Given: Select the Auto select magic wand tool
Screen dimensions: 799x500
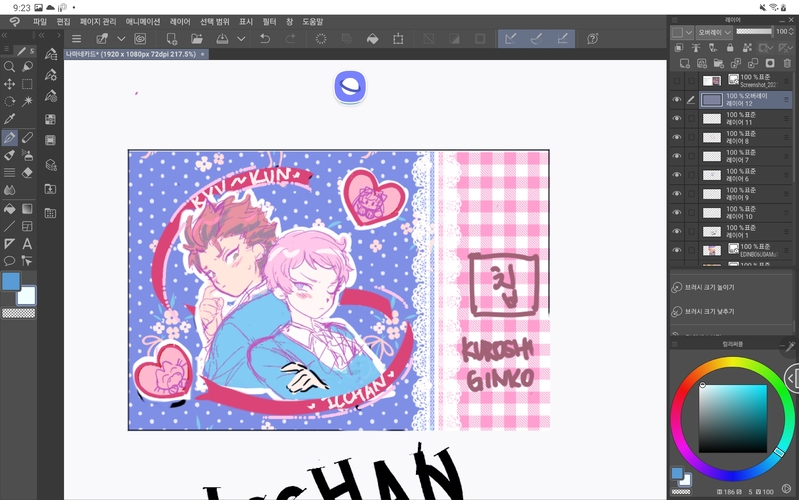Looking at the screenshot, I should click(27, 101).
